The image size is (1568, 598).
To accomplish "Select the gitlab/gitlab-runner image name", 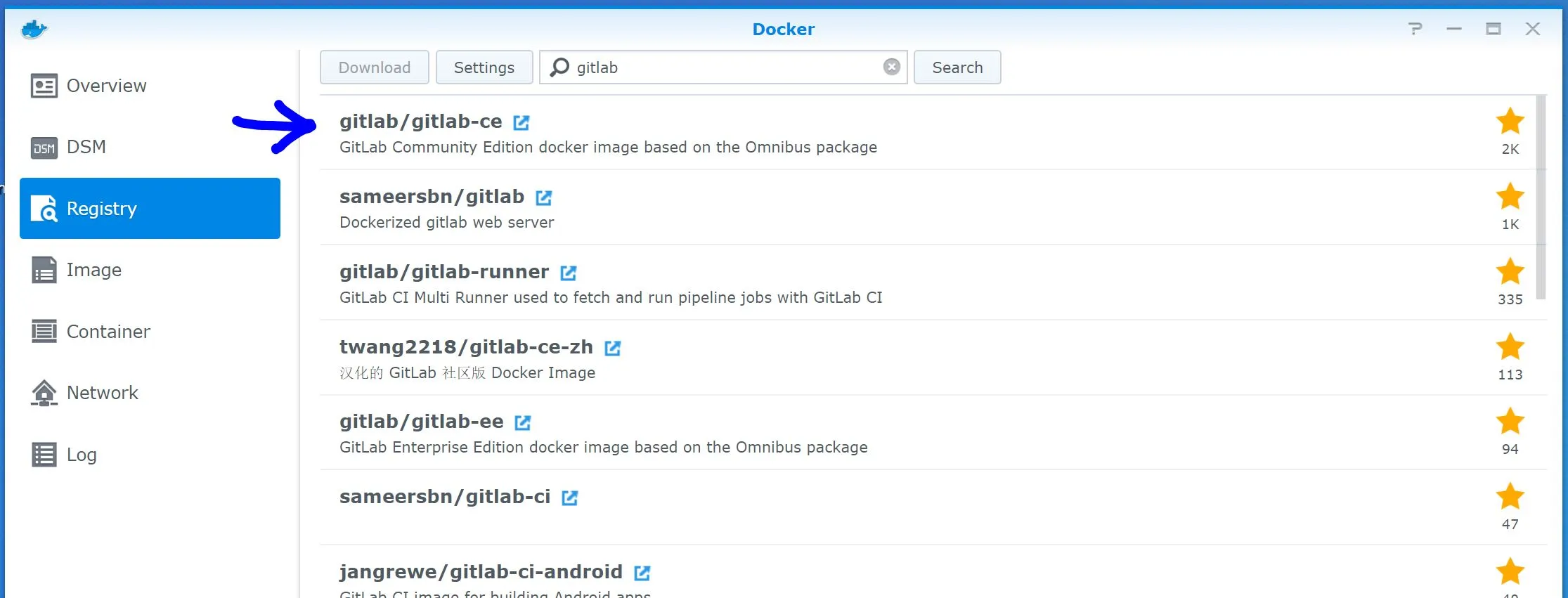I will pos(444,272).
